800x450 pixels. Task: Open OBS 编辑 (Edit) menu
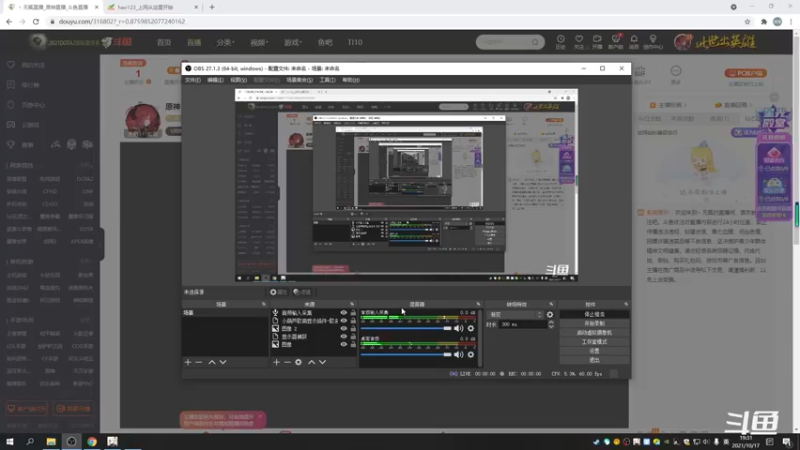215,80
